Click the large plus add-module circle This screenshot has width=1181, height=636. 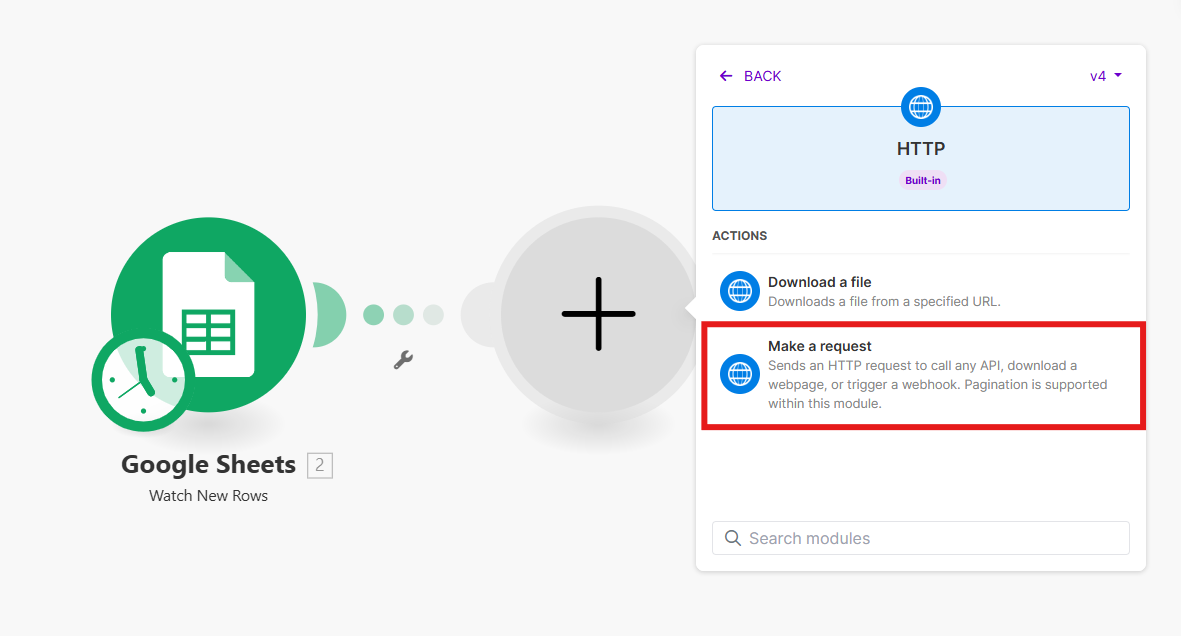coord(598,314)
